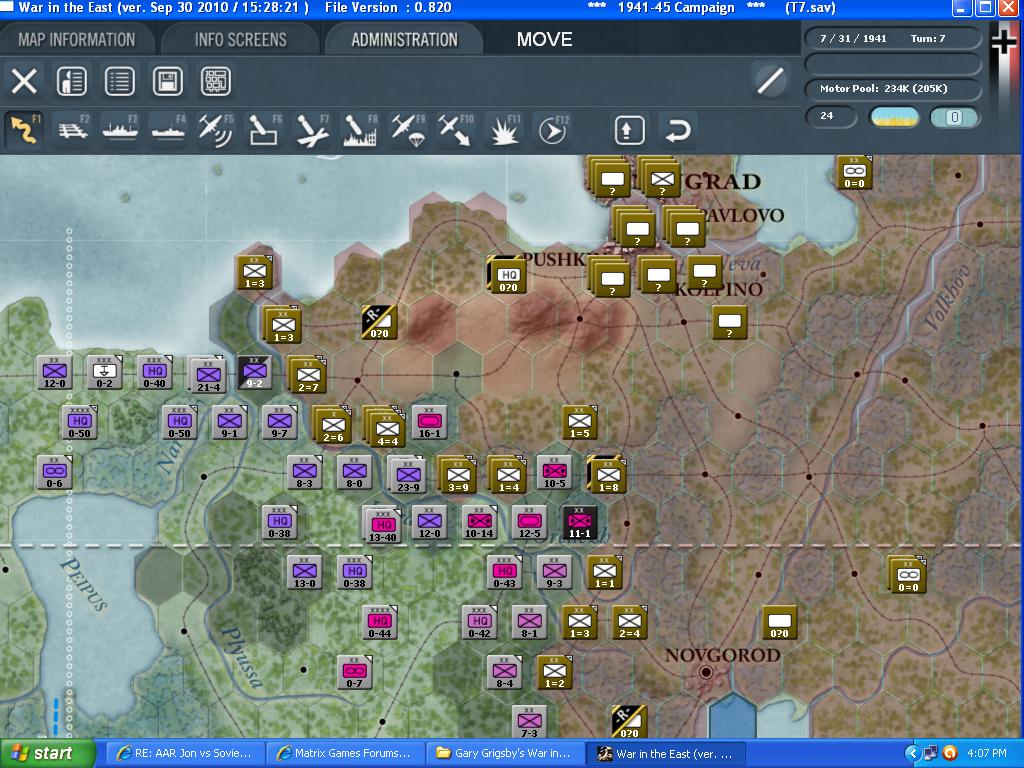Select Soviet 1=8 infantry counter
The image size is (1024, 768).
point(607,474)
